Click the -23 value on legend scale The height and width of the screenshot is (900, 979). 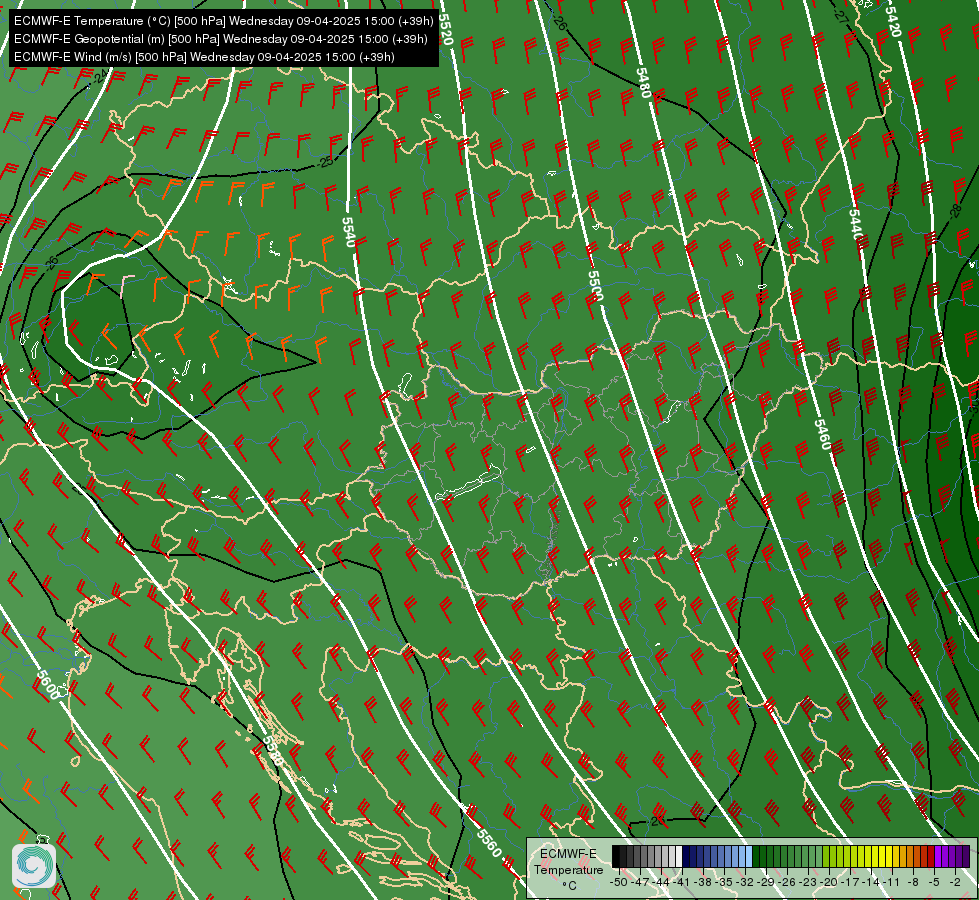coord(807,882)
